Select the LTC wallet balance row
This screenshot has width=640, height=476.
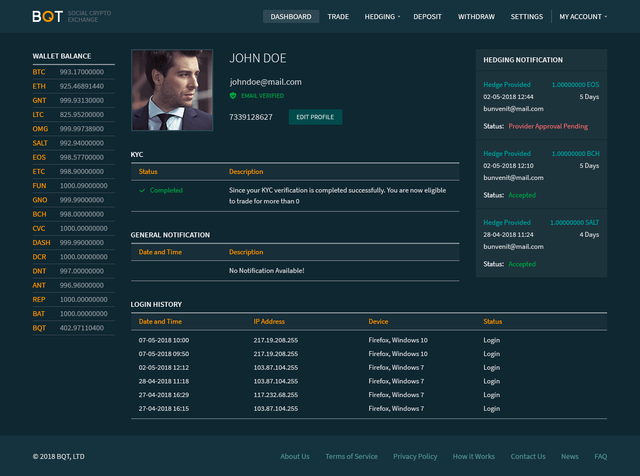pyautogui.click(x=73, y=115)
